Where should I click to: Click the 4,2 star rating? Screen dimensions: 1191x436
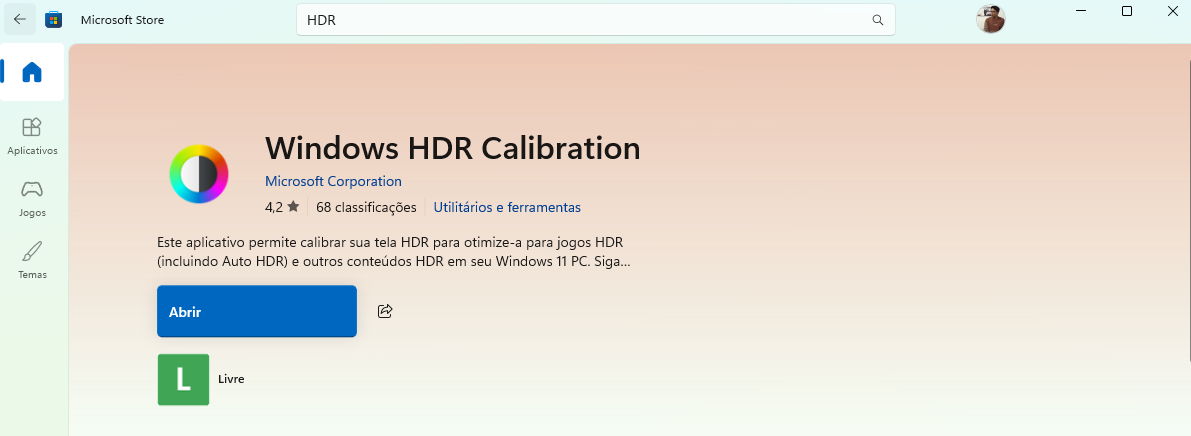(282, 207)
